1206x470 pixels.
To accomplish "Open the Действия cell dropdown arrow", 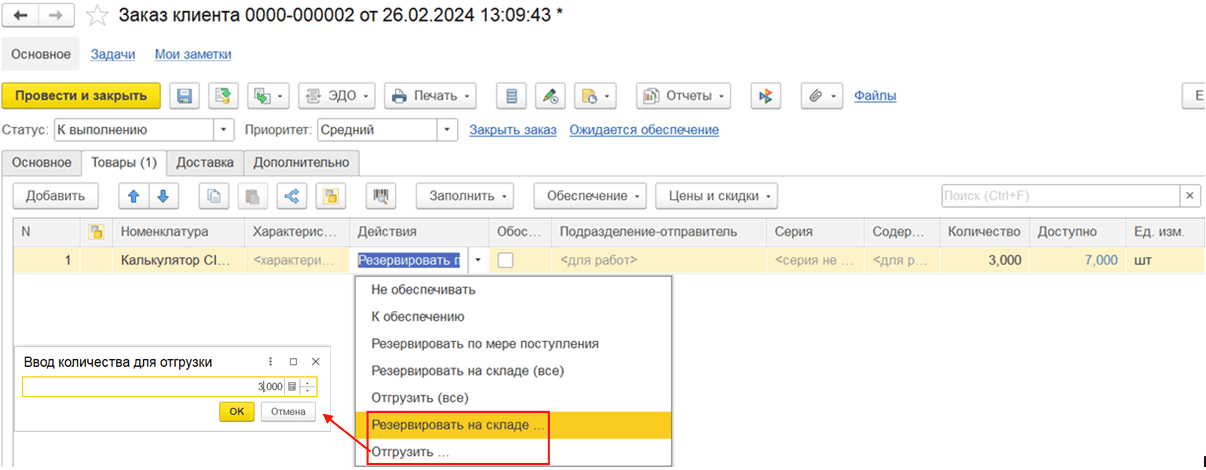I will 476,260.
